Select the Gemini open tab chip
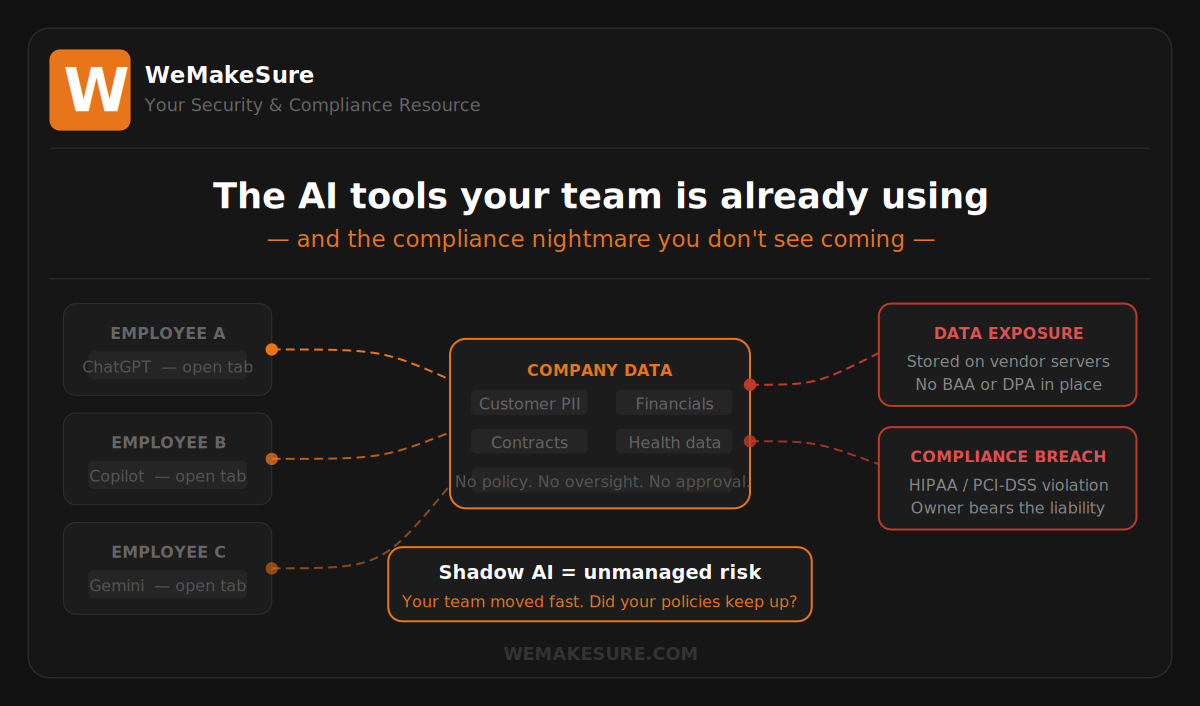 click(x=167, y=586)
